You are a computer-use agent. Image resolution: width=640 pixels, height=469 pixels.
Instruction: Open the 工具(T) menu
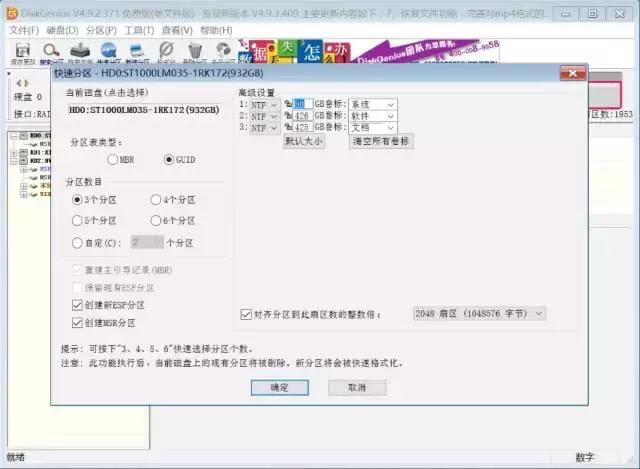pos(139,31)
